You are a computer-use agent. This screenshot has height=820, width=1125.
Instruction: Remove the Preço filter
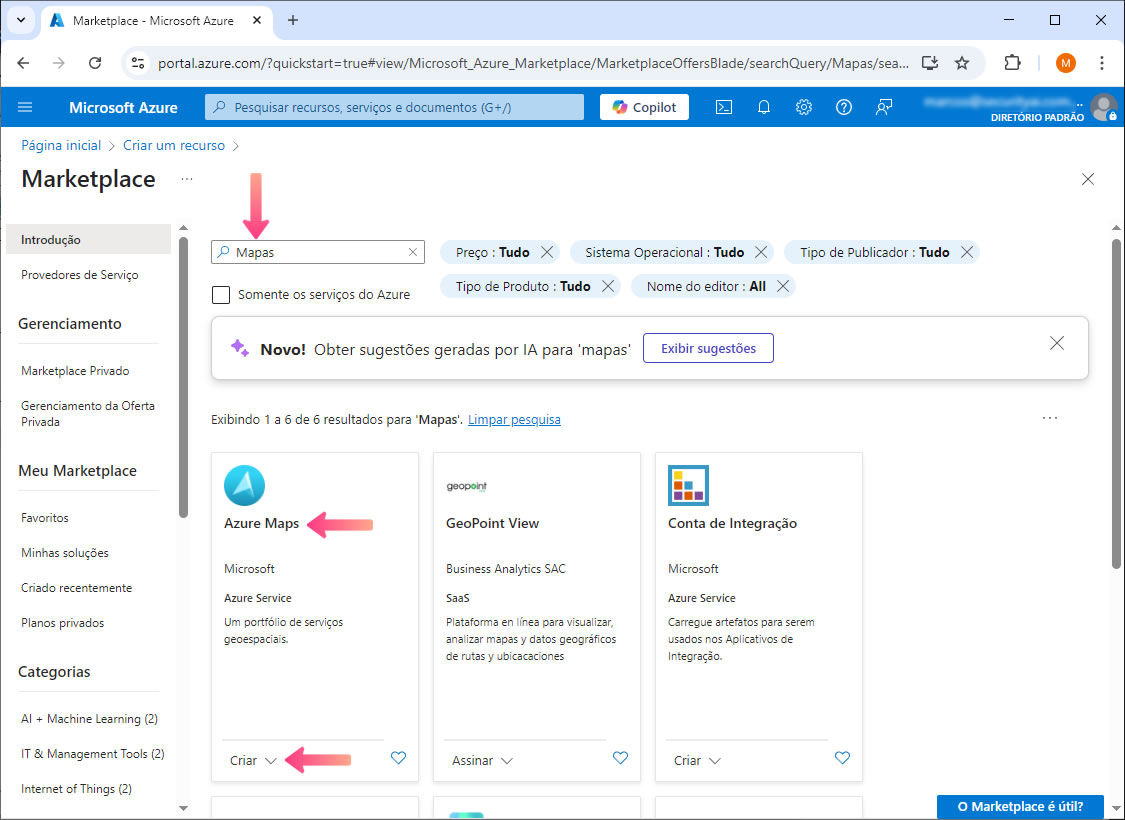547,253
